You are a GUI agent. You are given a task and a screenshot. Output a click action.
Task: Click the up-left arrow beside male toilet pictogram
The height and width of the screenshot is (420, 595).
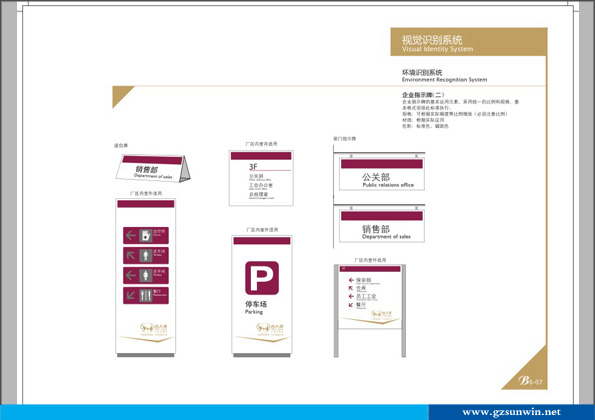(x=131, y=256)
